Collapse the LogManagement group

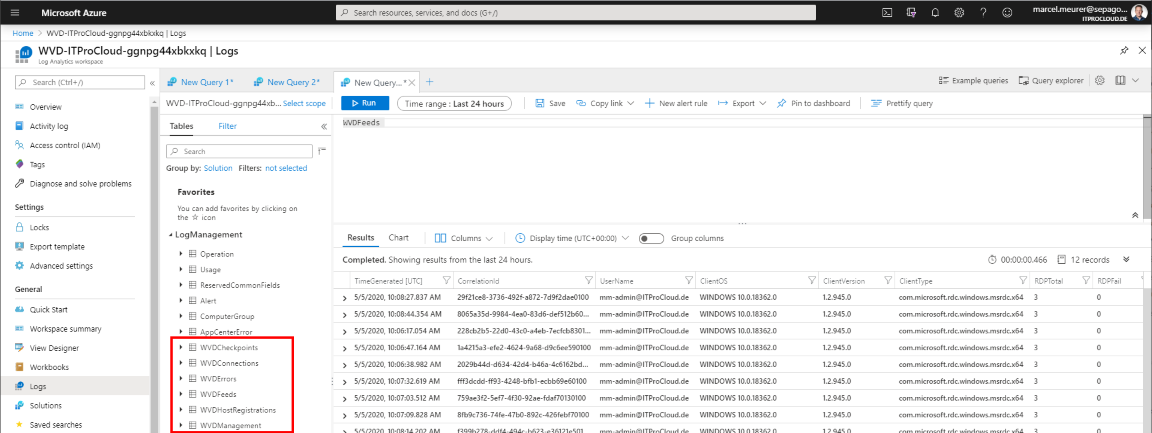click(170, 235)
